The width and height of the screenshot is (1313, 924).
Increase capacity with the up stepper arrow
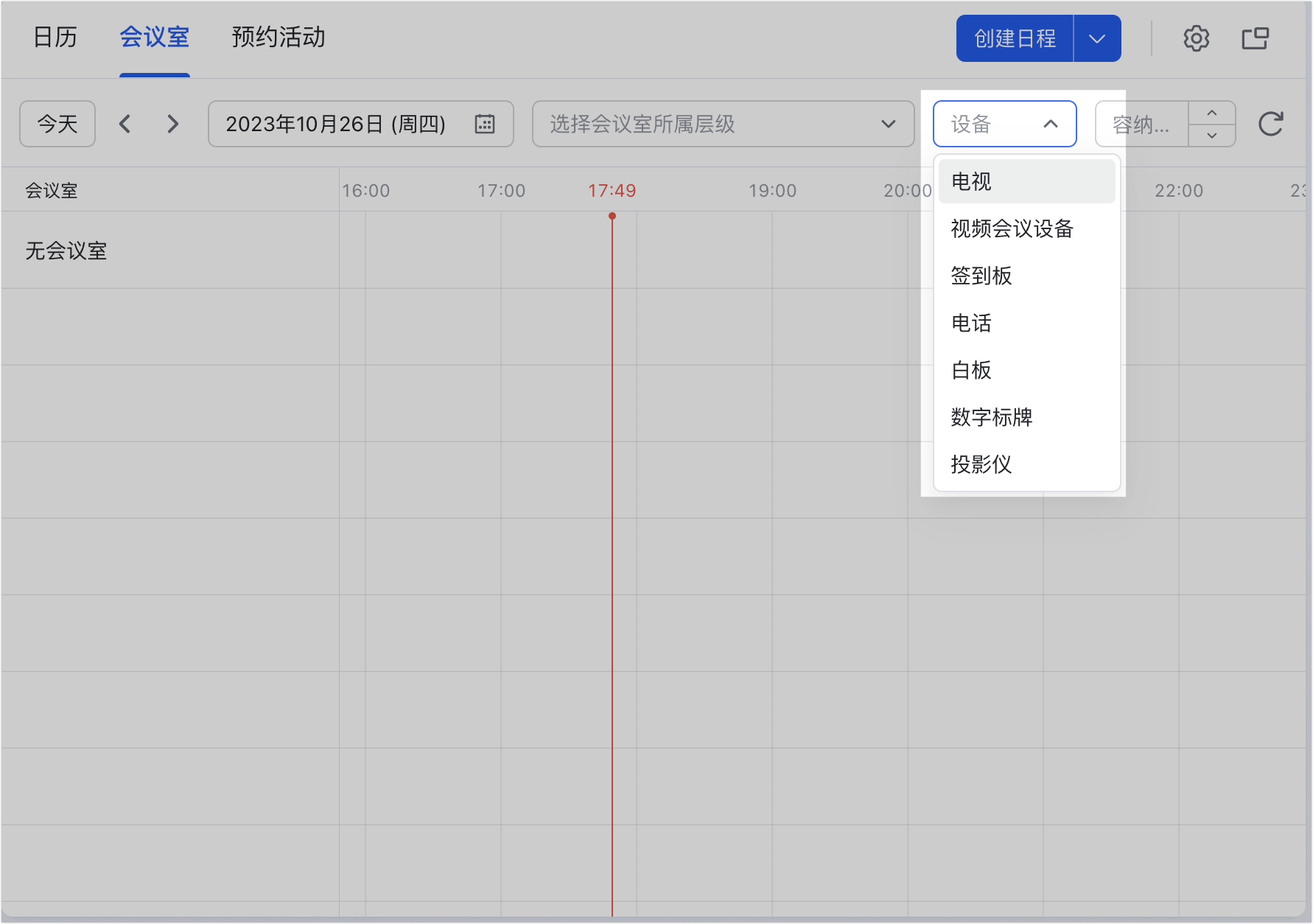coord(1211,113)
